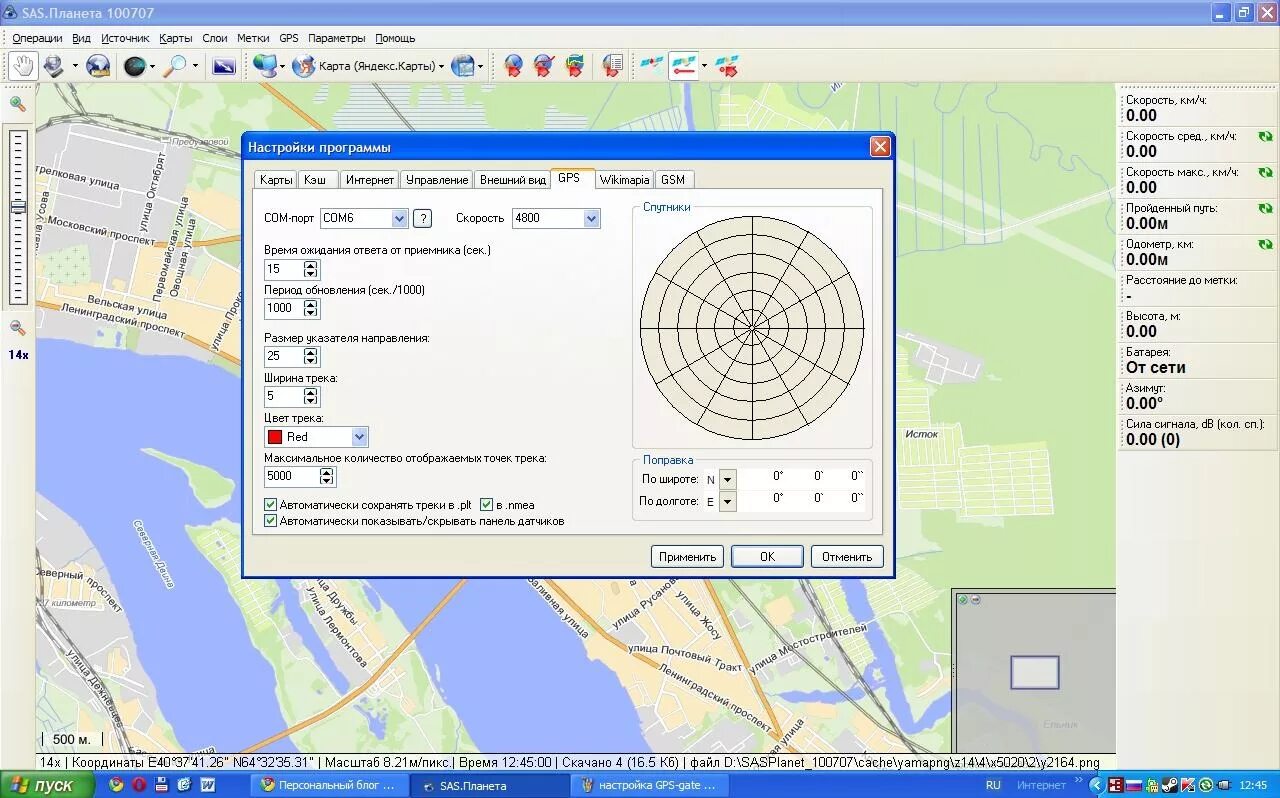Open the По долготе E hemisphere dropdown
The width and height of the screenshot is (1280, 798).
tap(727, 502)
